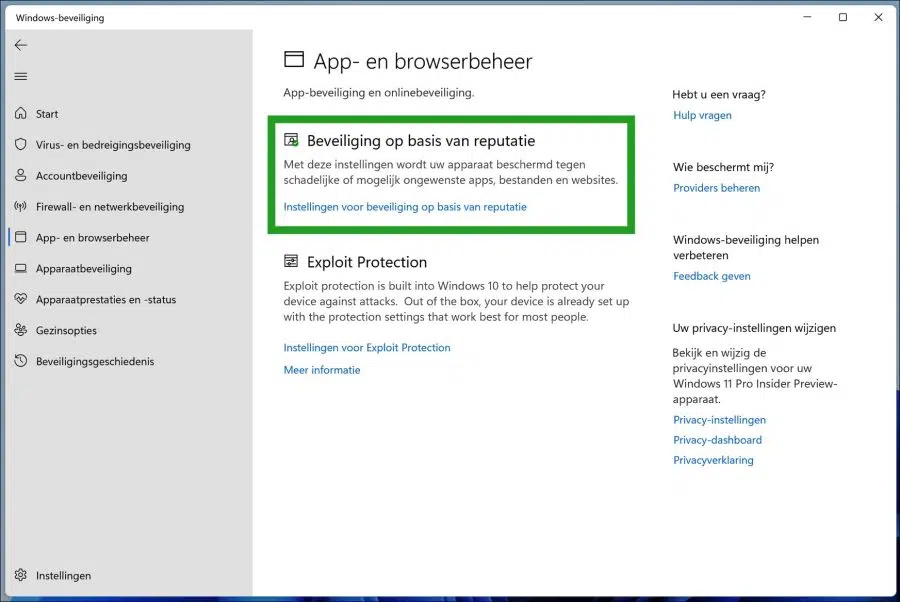The width and height of the screenshot is (900, 602).
Task: Click the Exploit Protection section icon
Action: coord(291,261)
